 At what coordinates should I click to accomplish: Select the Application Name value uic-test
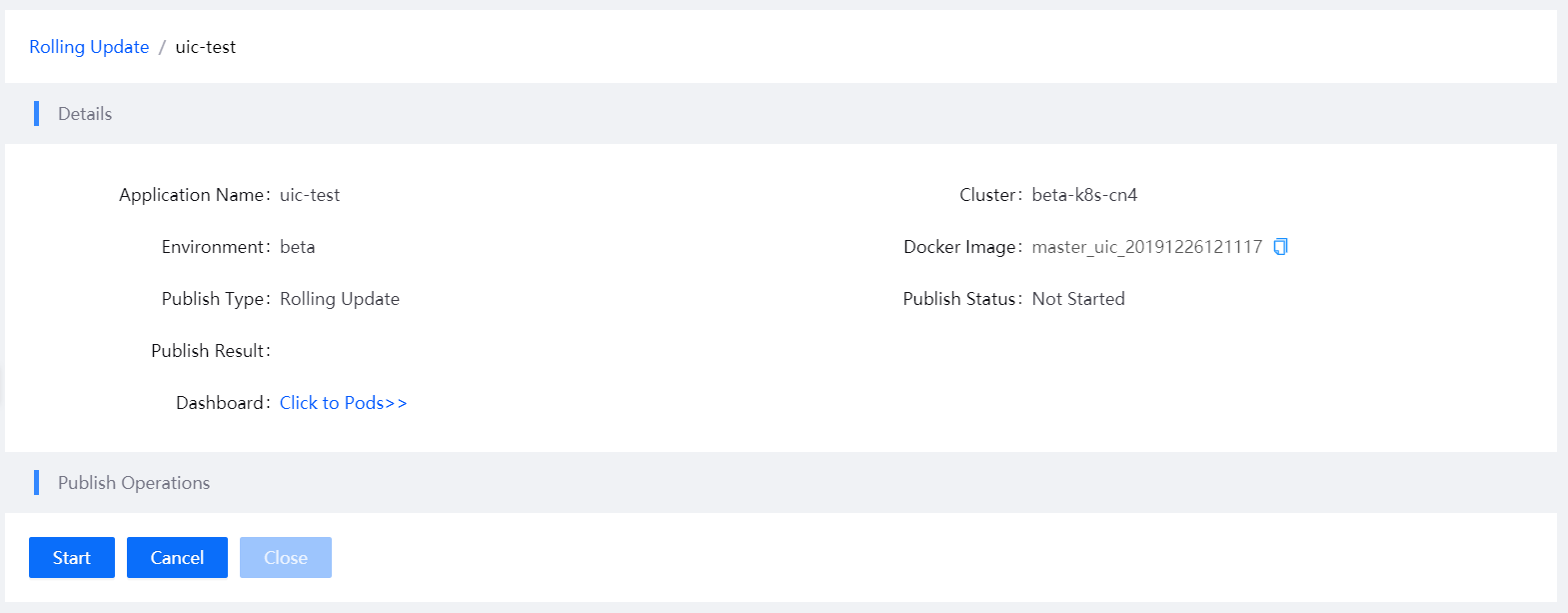point(310,195)
